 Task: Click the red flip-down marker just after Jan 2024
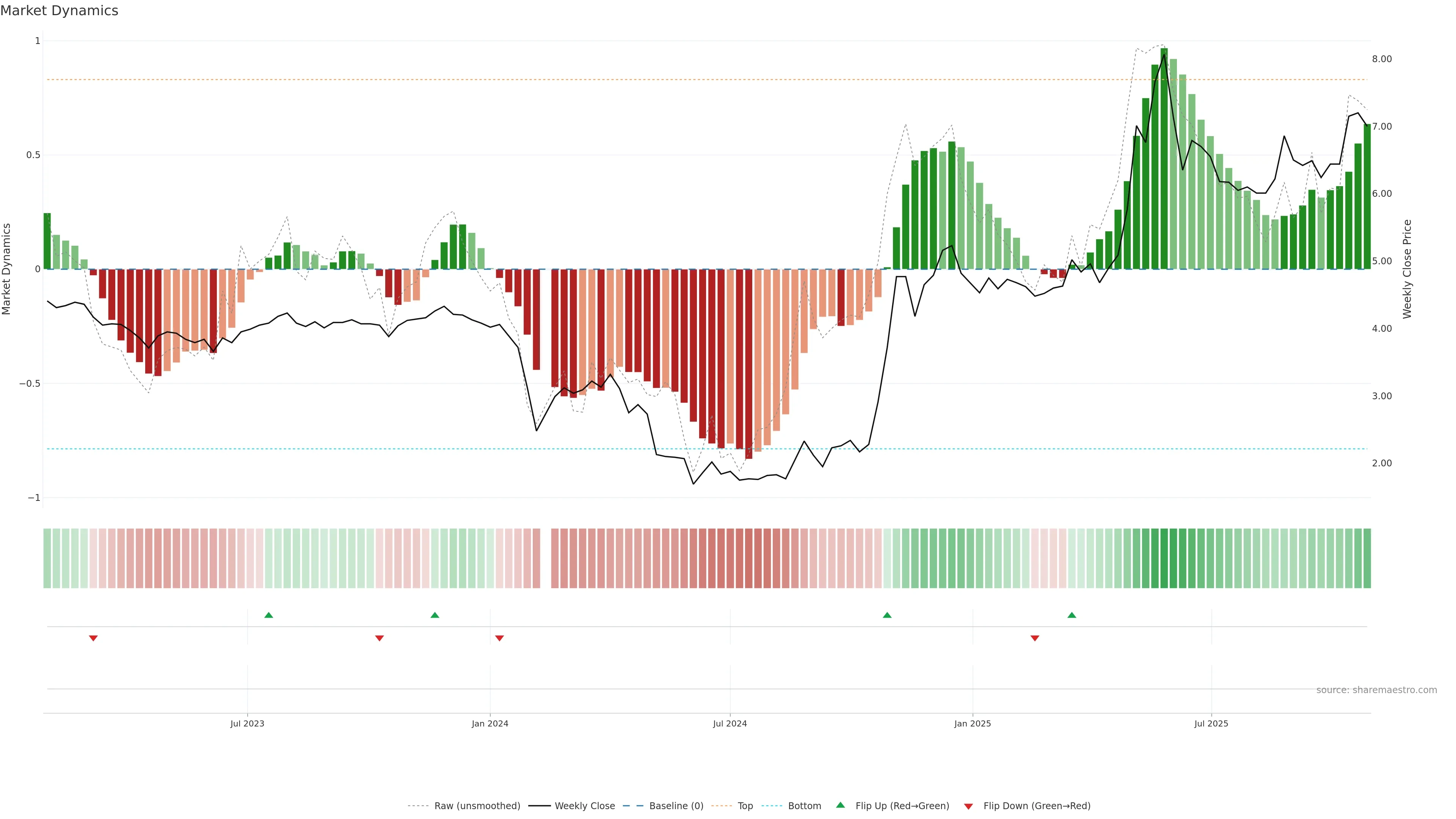pyautogui.click(x=499, y=638)
